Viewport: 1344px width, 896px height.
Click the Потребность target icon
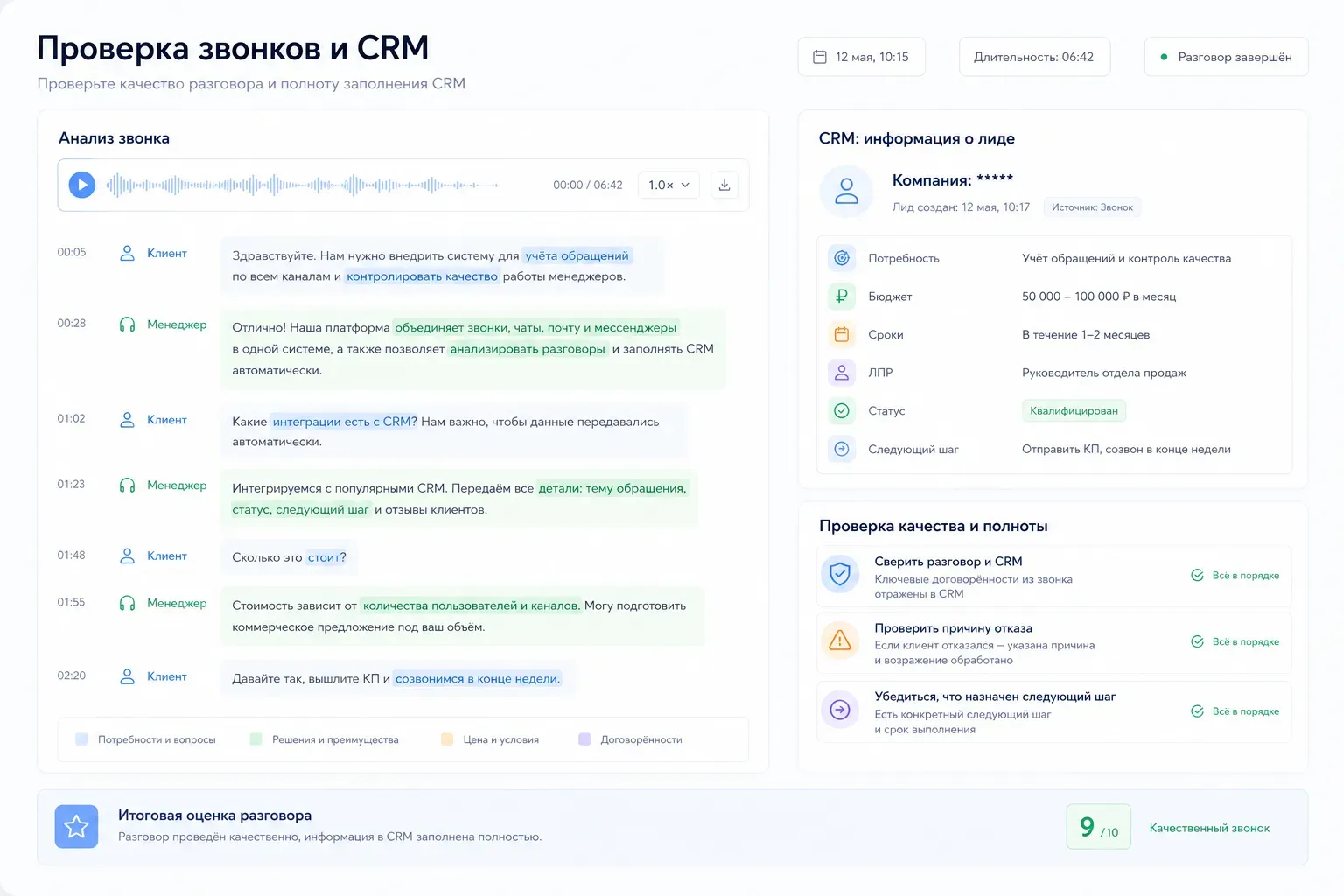pyautogui.click(x=842, y=258)
